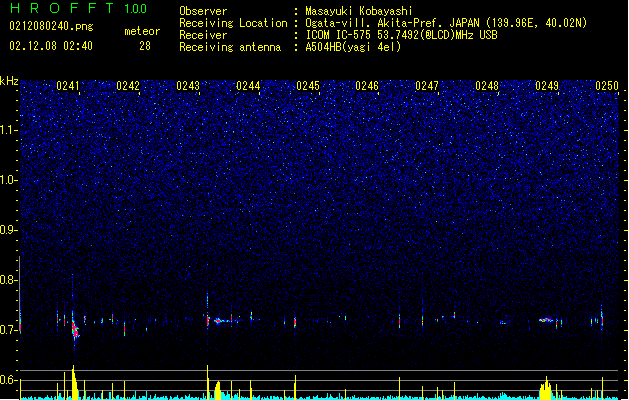Click the 'Receiving antenna' field label
This screenshot has width=629, height=400.
[x=230, y=47]
